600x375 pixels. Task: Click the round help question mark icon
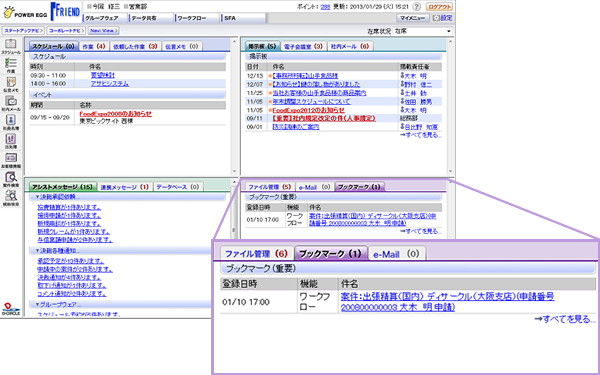click(x=417, y=7)
